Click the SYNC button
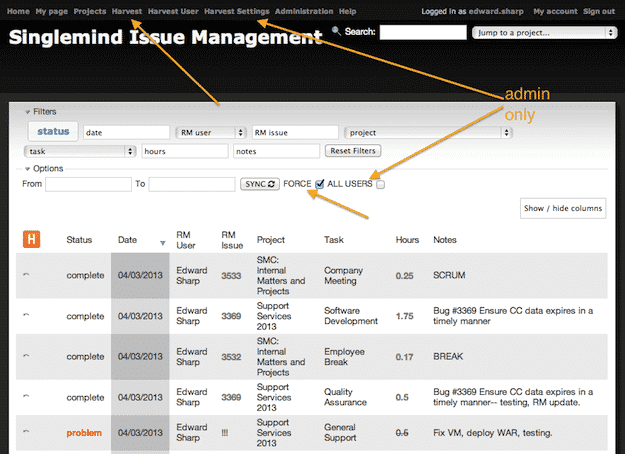The image size is (625, 454). pyautogui.click(x=260, y=184)
